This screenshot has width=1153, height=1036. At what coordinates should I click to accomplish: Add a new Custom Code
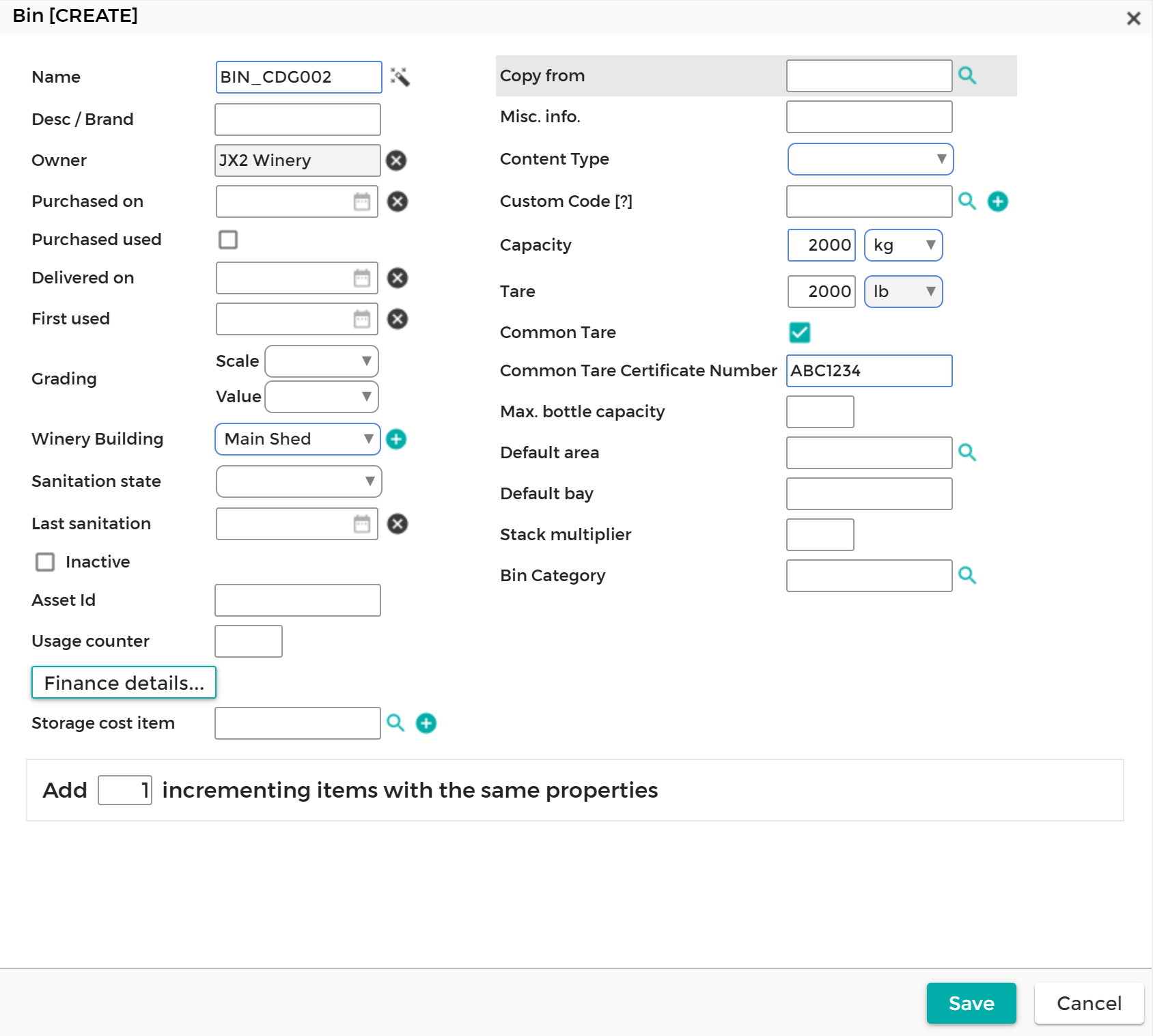click(x=998, y=201)
